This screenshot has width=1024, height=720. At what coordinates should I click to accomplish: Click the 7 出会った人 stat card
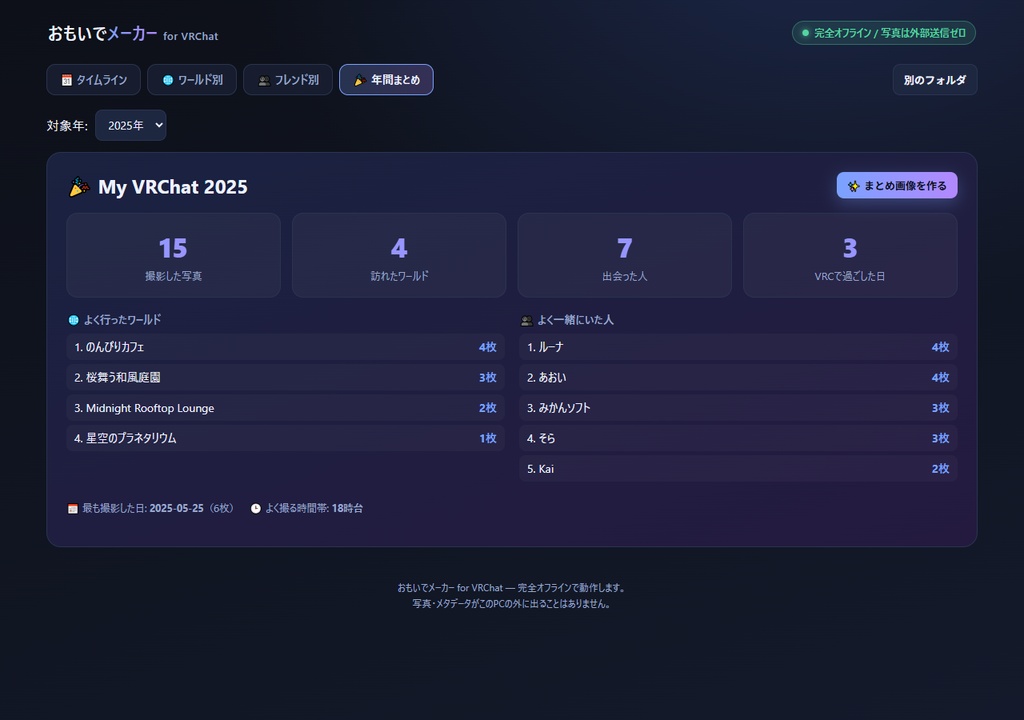tap(625, 255)
